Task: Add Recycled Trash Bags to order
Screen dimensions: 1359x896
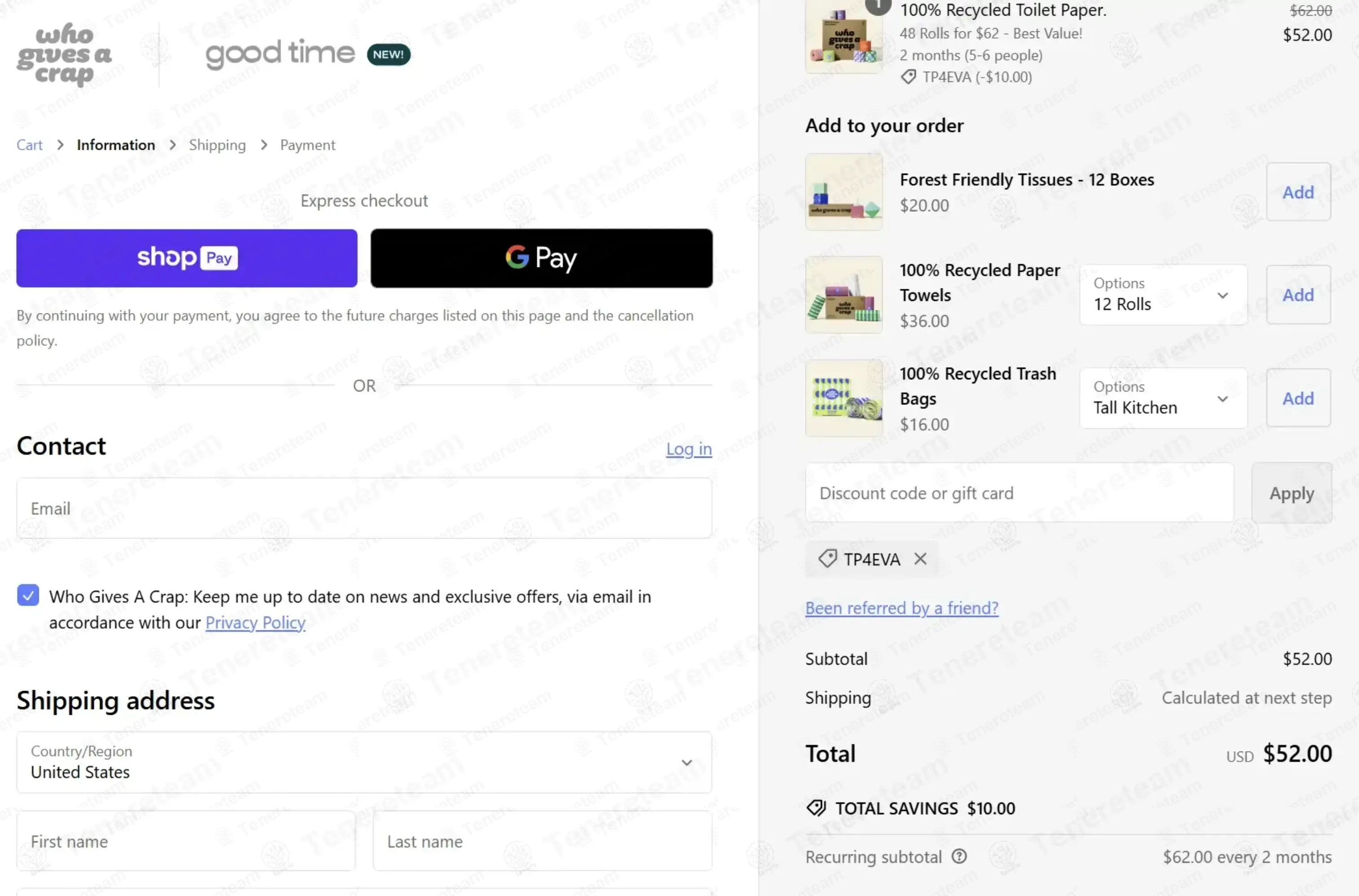Action: point(1298,398)
